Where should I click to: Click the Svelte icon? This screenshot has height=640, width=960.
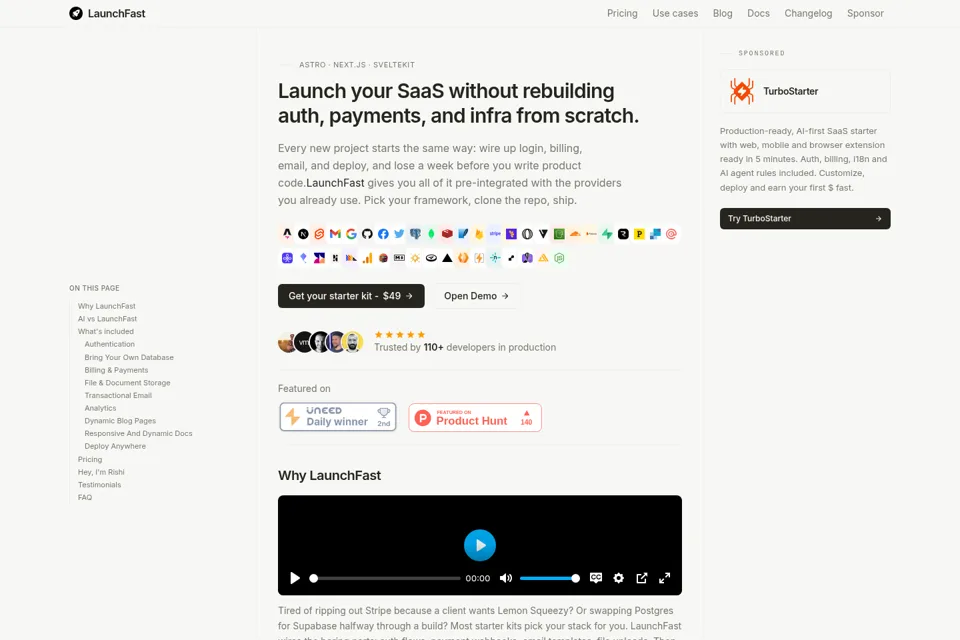(319, 233)
